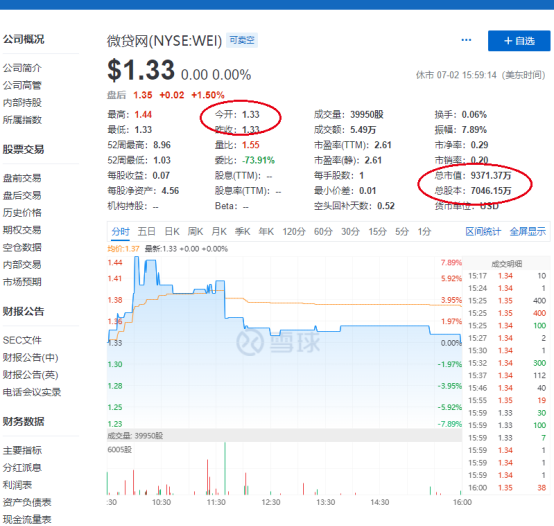
Task: Switch to the 30分 chart tab
Action: (350, 232)
